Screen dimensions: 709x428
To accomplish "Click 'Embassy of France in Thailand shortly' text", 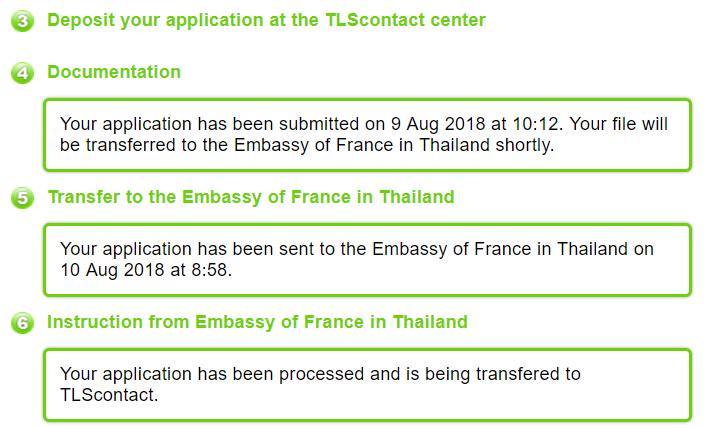I will click(393, 145).
